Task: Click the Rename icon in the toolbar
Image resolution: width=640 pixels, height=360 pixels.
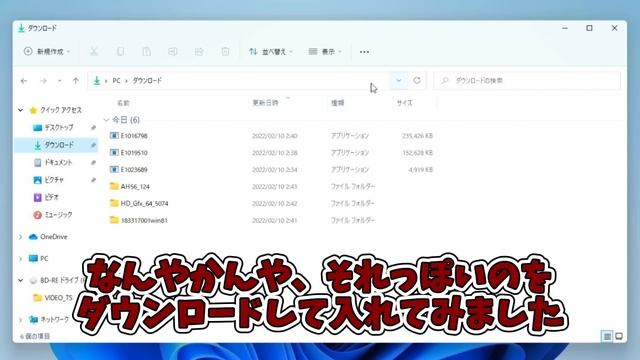Action: [173, 51]
